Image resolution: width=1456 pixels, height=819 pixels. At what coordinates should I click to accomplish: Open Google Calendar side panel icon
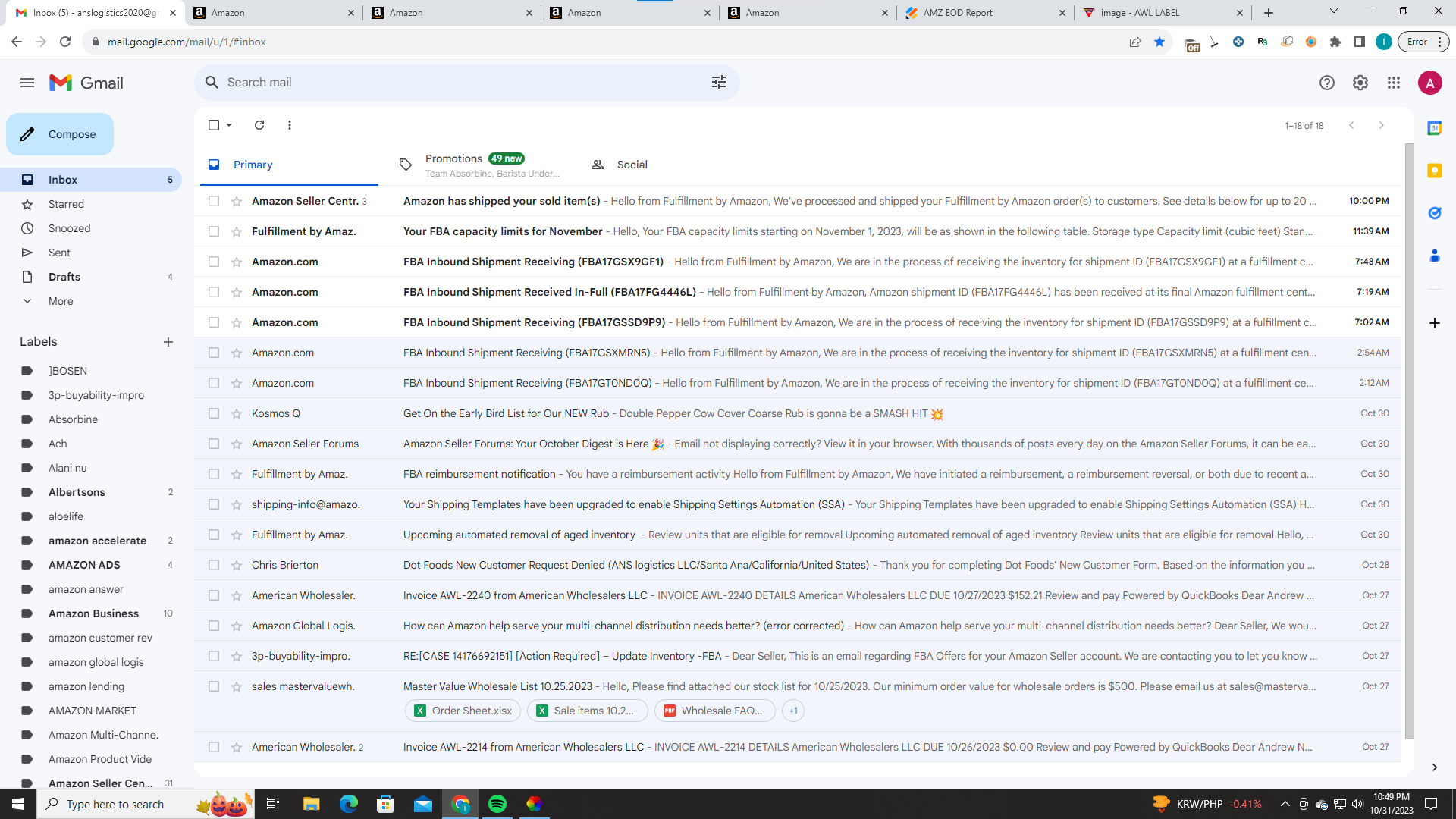pyautogui.click(x=1435, y=128)
